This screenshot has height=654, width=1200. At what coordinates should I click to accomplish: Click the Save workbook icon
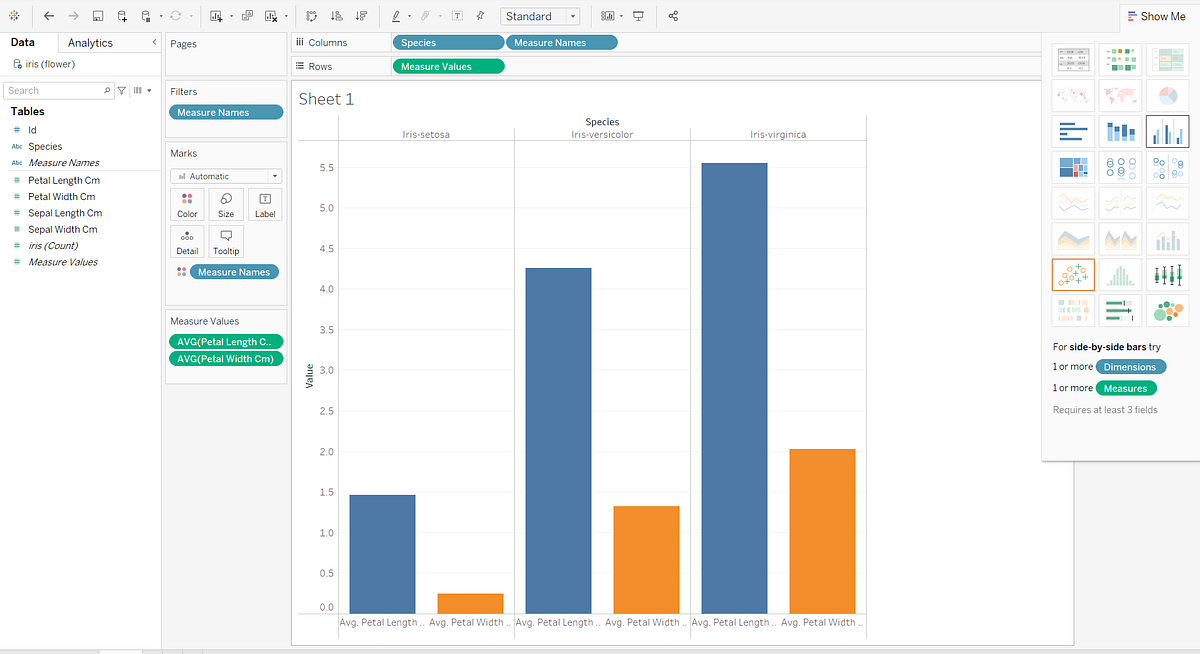click(x=100, y=15)
